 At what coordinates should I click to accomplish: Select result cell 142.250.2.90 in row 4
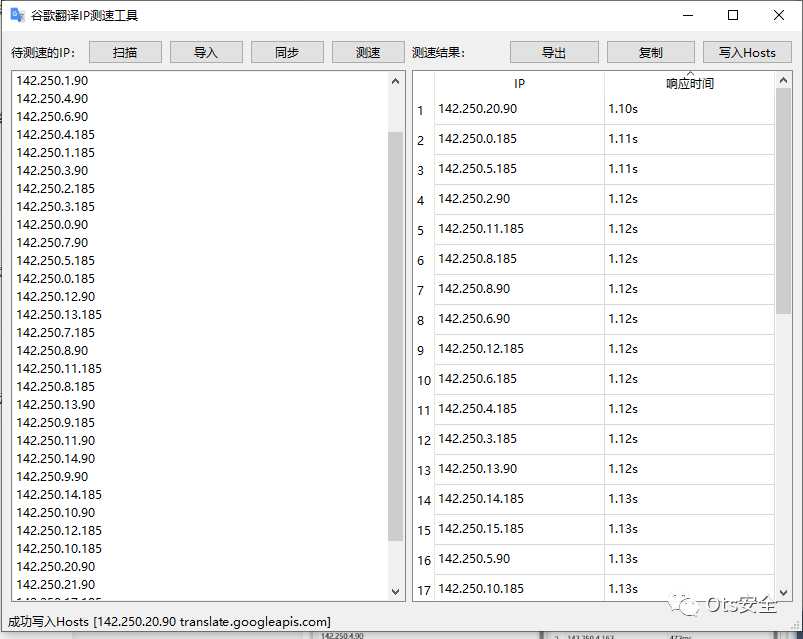click(519, 199)
